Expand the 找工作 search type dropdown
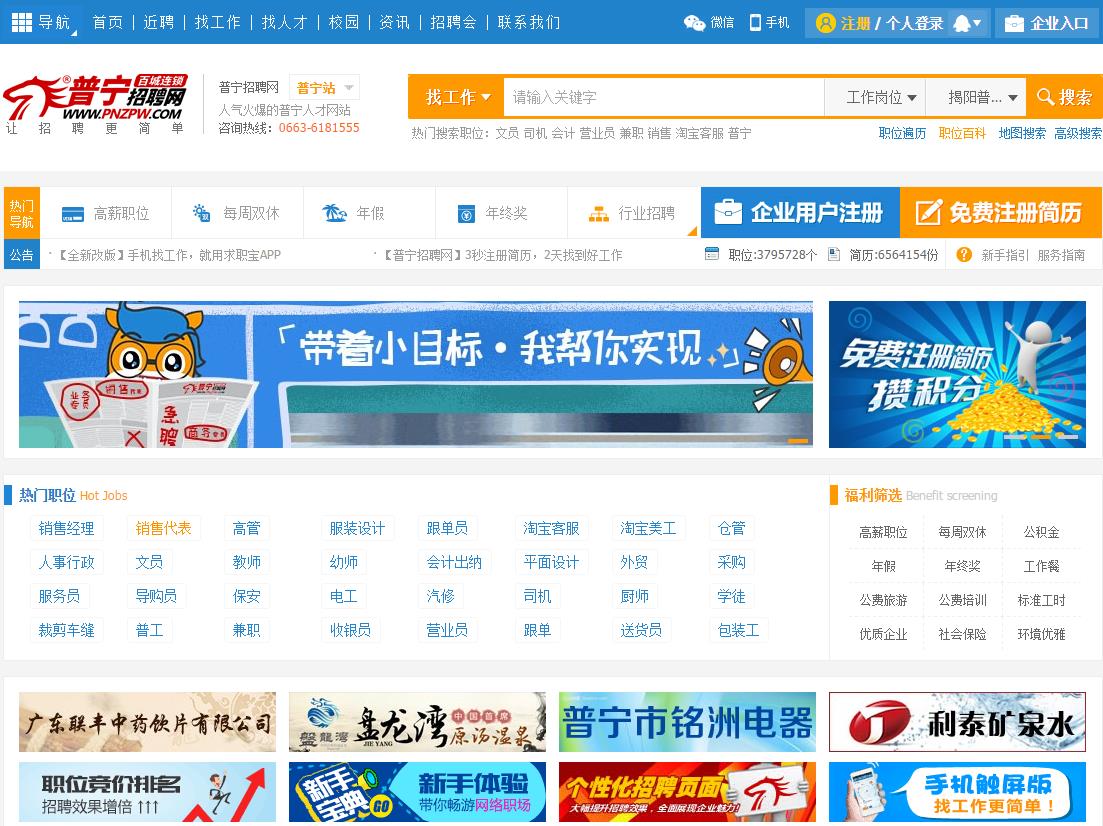Viewport: 1103px width, 826px height. (x=457, y=97)
